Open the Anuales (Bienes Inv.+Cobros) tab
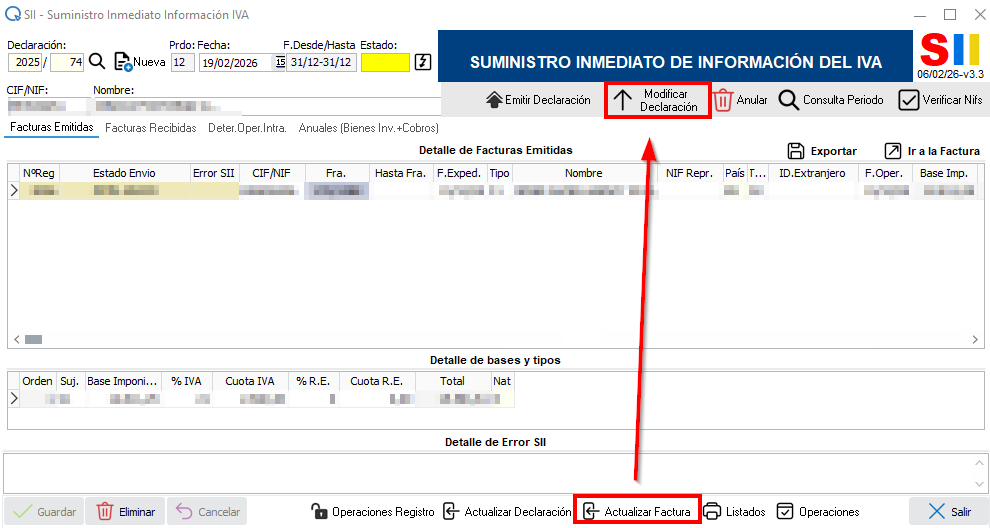Viewport: 990px width, 528px height. point(369,128)
